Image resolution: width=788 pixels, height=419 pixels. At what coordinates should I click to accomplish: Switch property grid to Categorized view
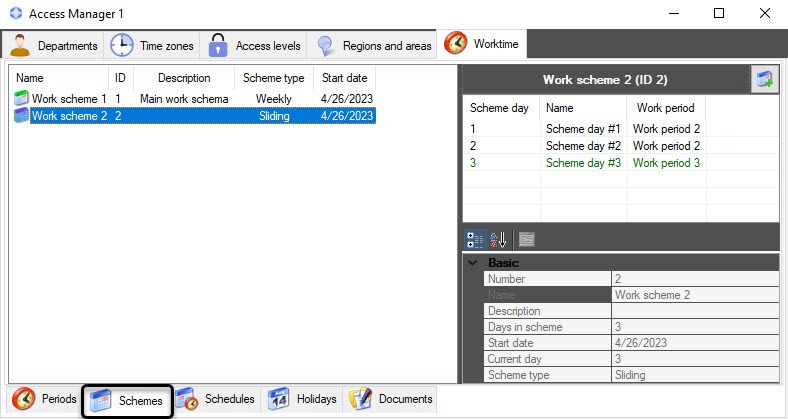(474, 240)
